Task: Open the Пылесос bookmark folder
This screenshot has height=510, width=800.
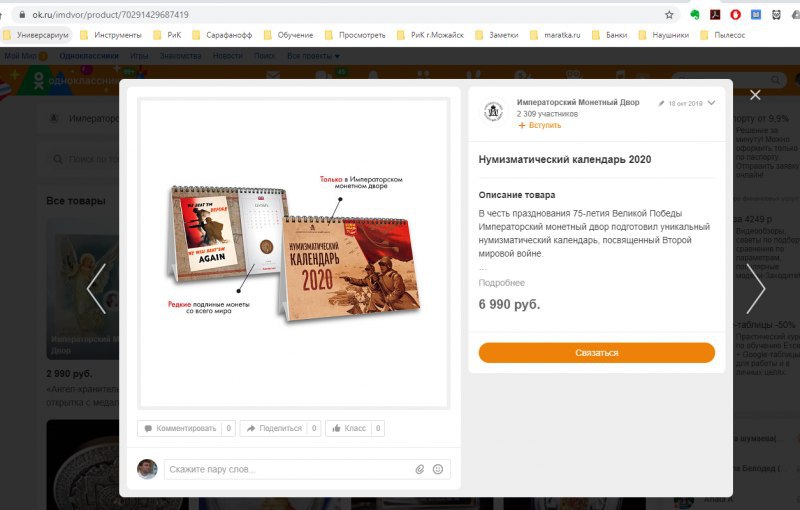Action: click(723, 35)
